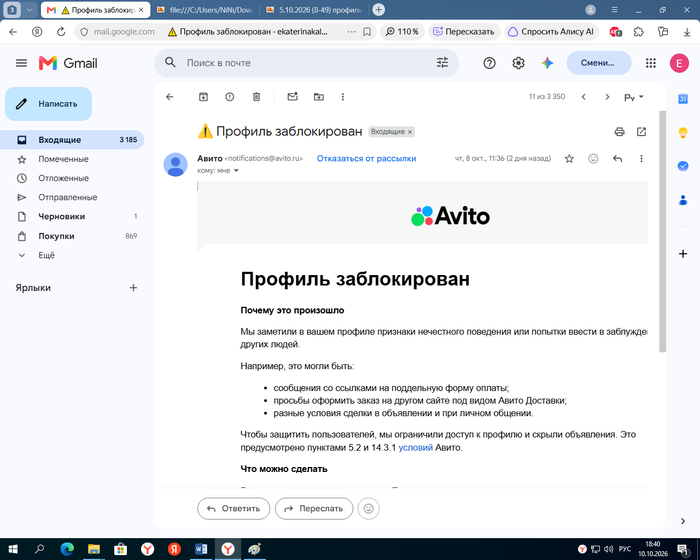The height and width of the screenshot is (560, 700).
Task: Open the email in a new window
Action: click(x=642, y=132)
